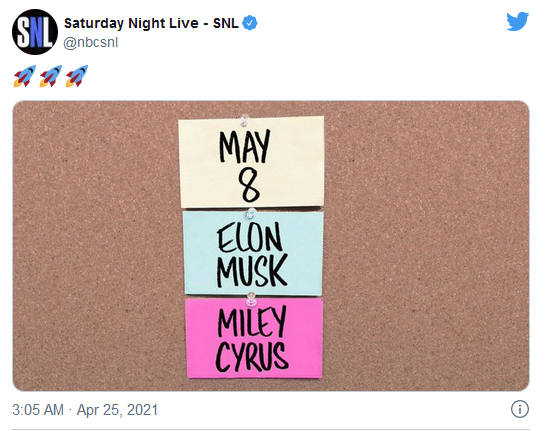Open the Saturday Night Live - SNL profile name
The image size is (548, 431).
click(151, 23)
